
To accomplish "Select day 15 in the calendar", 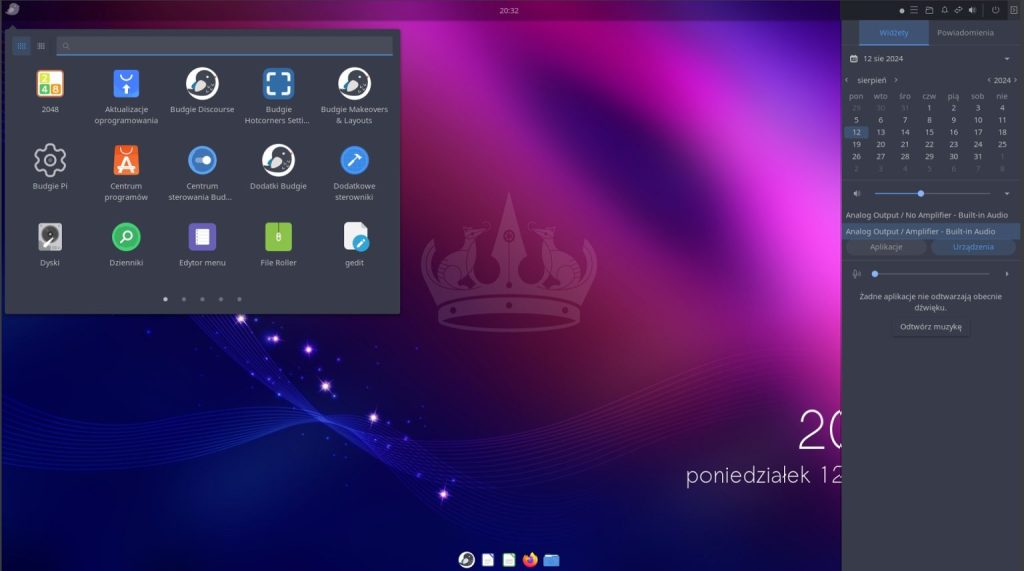I will point(929,132).
